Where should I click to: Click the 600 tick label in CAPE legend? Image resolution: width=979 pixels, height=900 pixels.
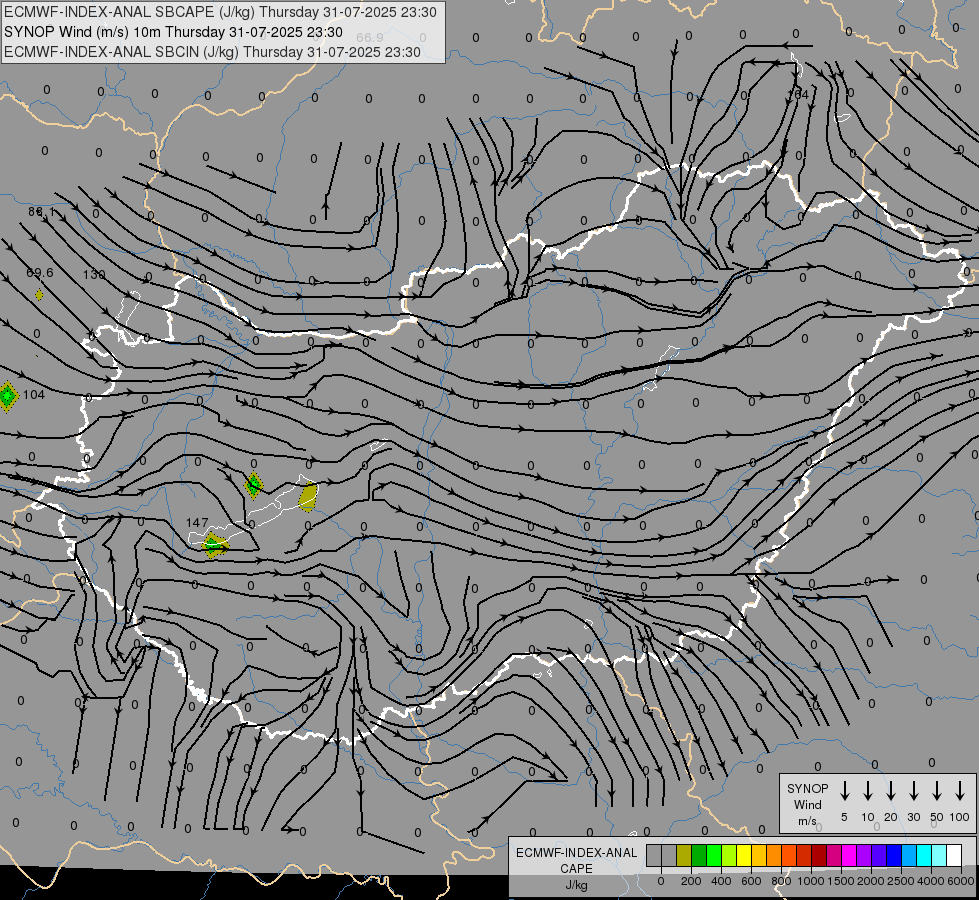(x=751, y=881)
